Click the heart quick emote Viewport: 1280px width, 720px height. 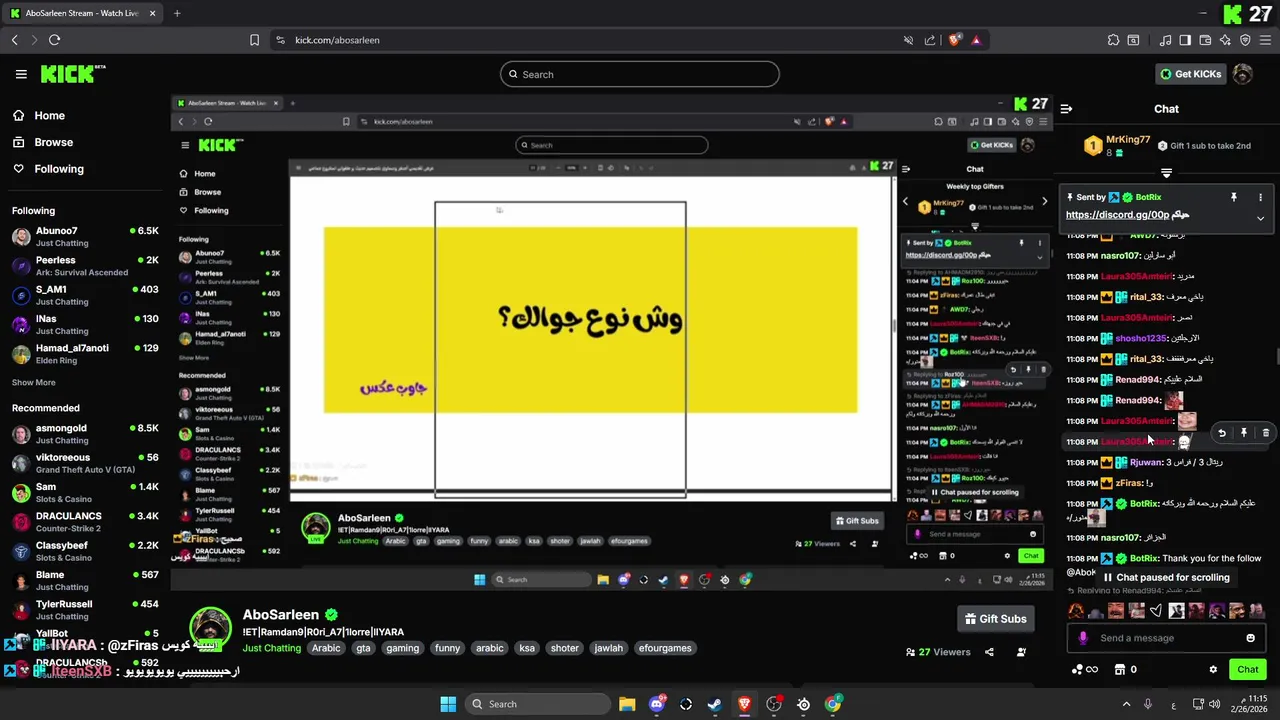coord(1156,611)
